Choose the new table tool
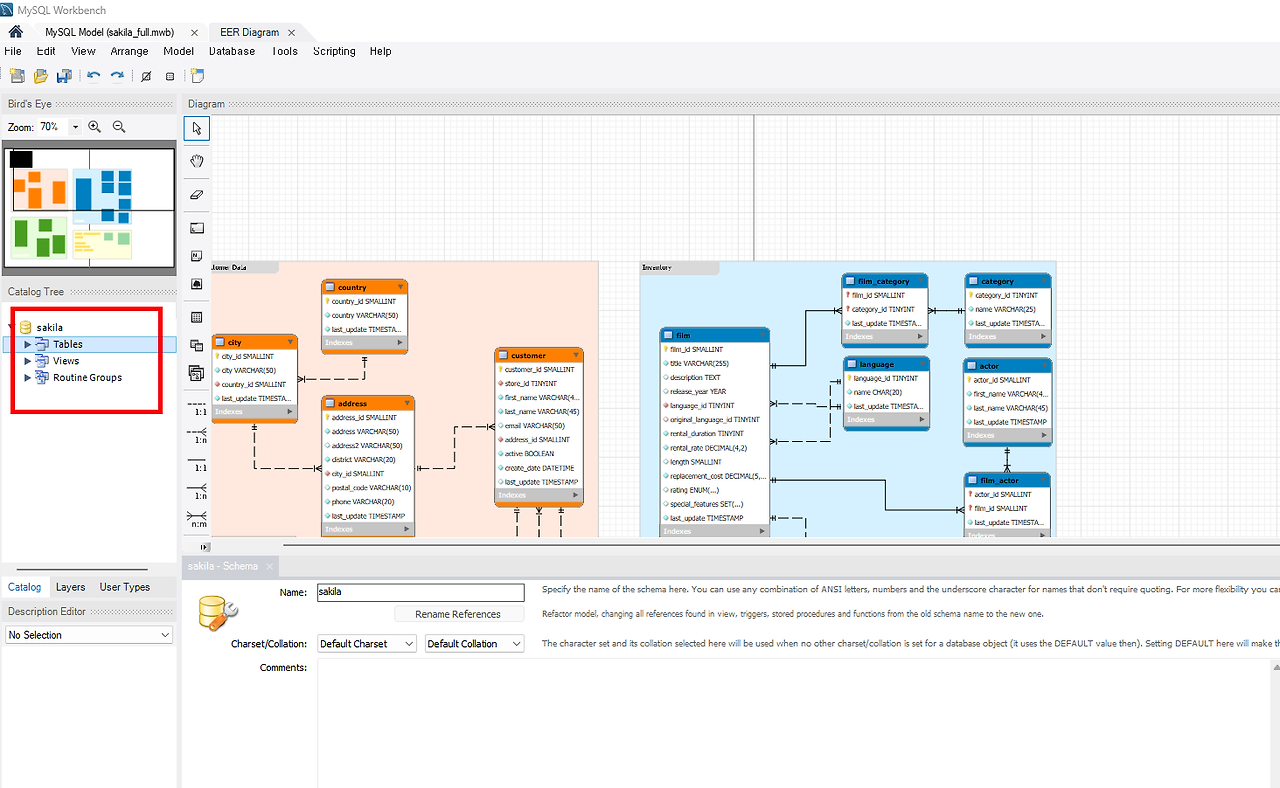 197,317
